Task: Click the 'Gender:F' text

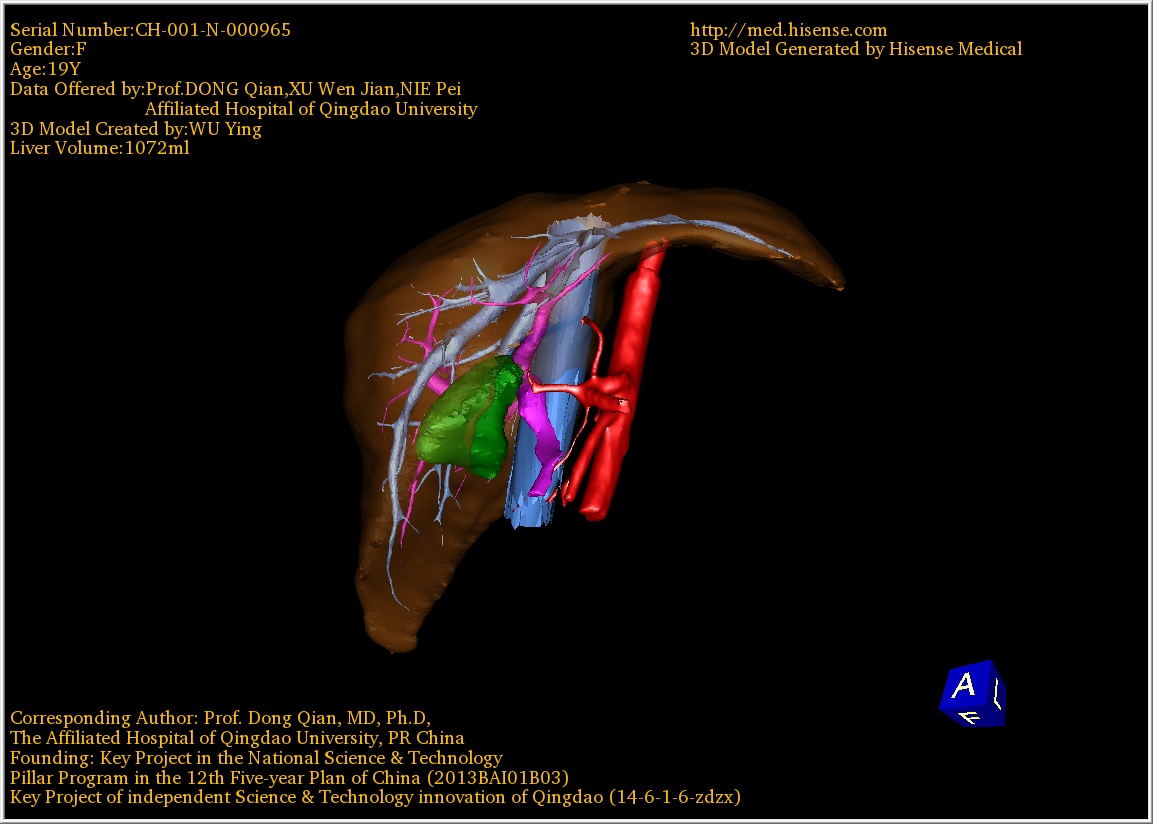Action: [x=48, y=49]
